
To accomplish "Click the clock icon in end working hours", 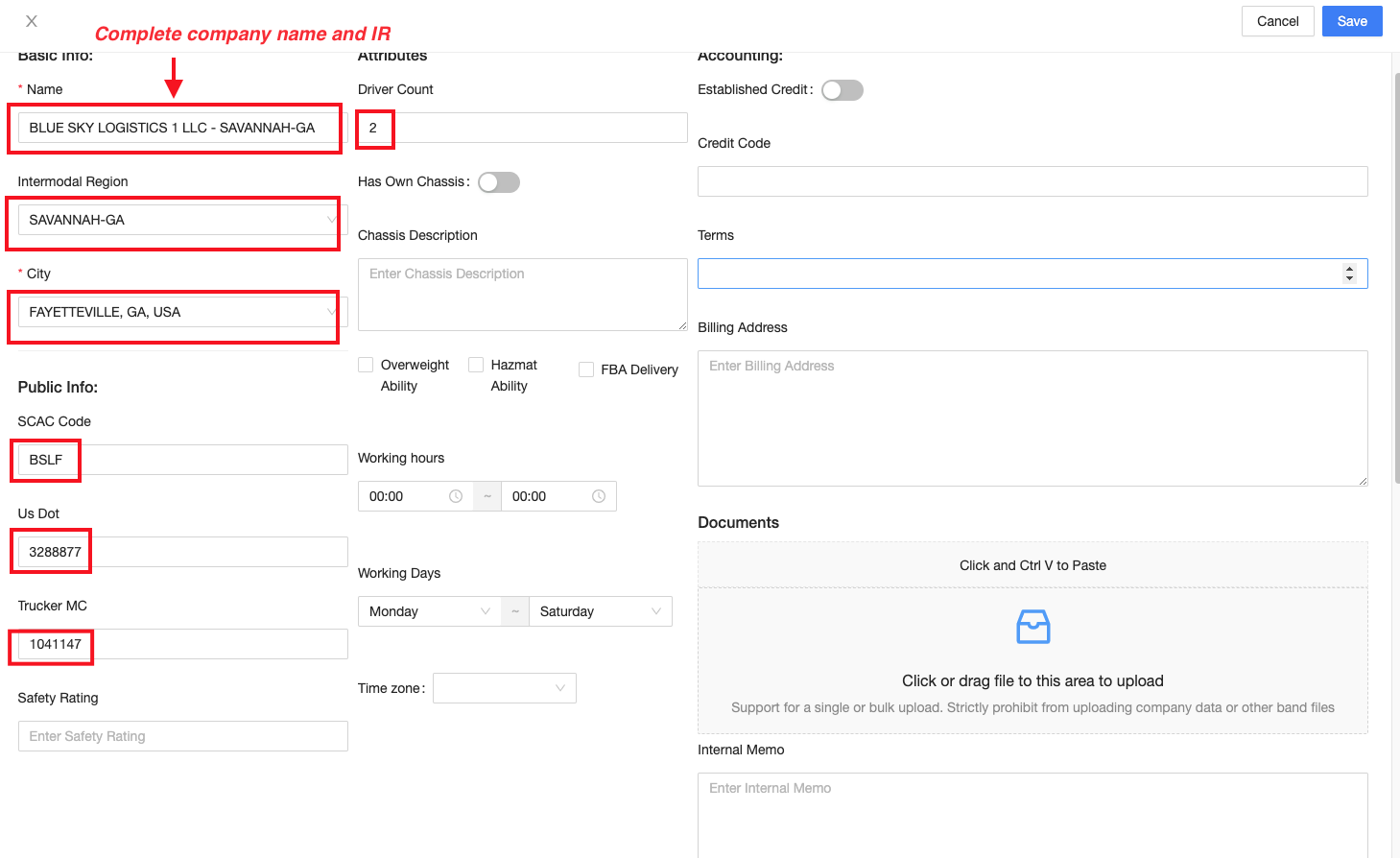I will (x=599, y=496).
